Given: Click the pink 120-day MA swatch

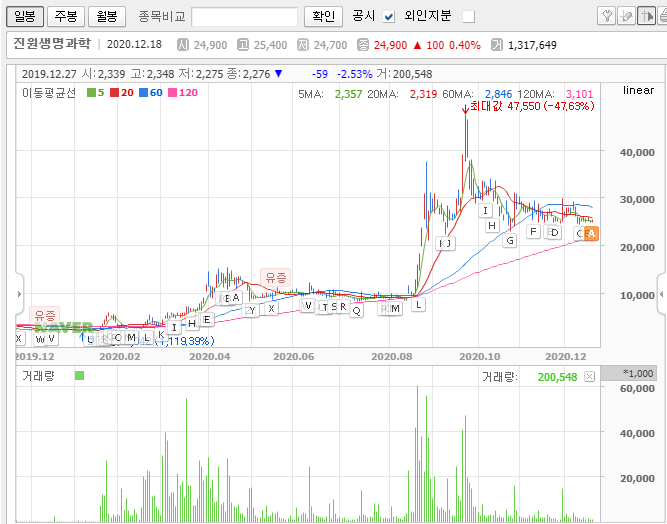Looking at the screenshot, I should [x=172, y=92].
